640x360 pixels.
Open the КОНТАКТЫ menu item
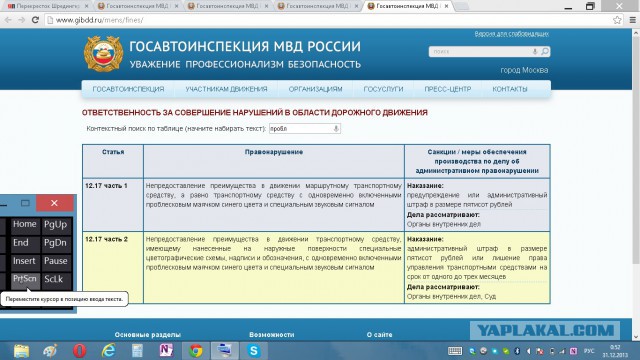coord(510,89)
